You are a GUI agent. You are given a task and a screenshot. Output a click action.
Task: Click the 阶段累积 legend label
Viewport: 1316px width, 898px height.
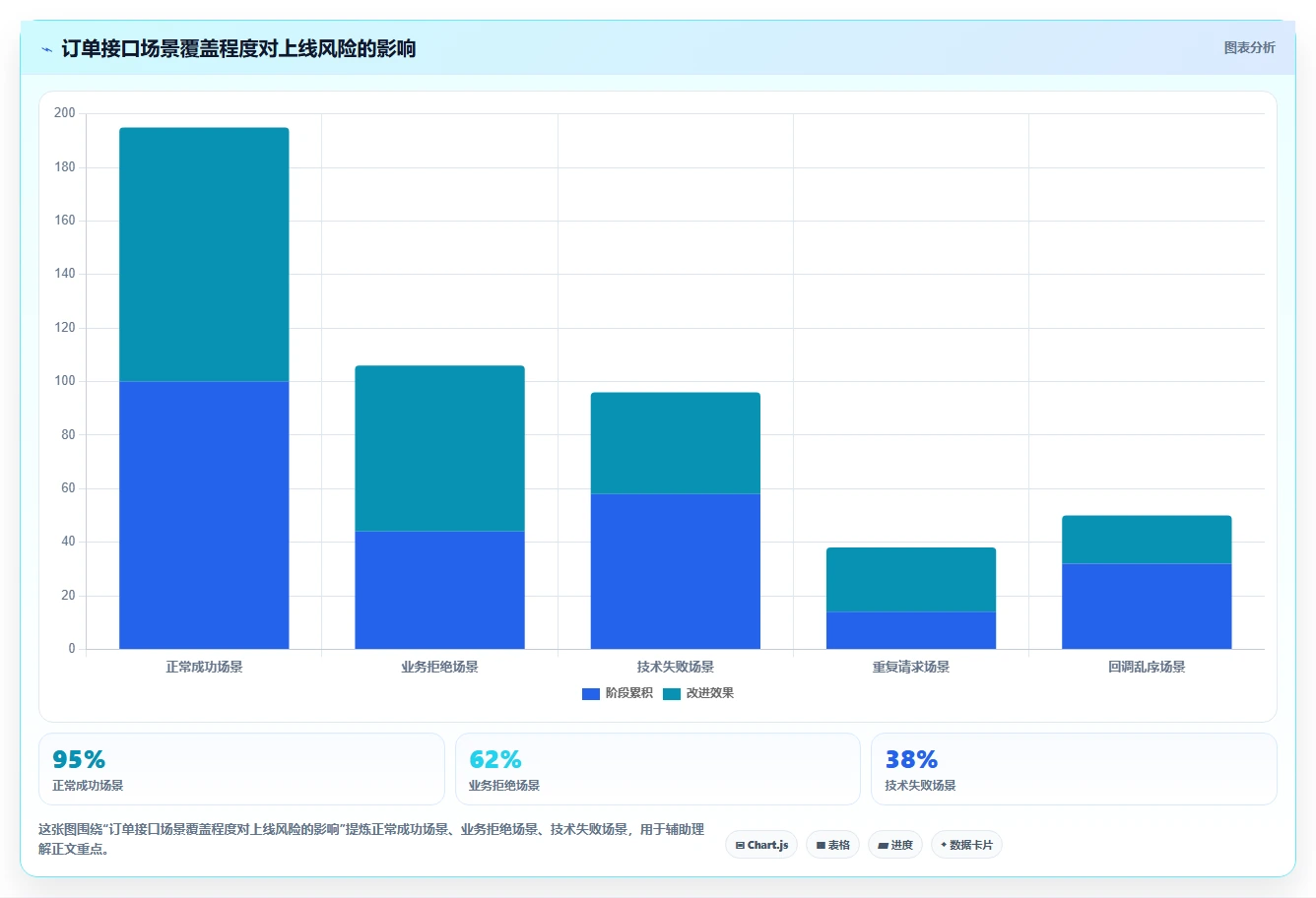(628, 693)
